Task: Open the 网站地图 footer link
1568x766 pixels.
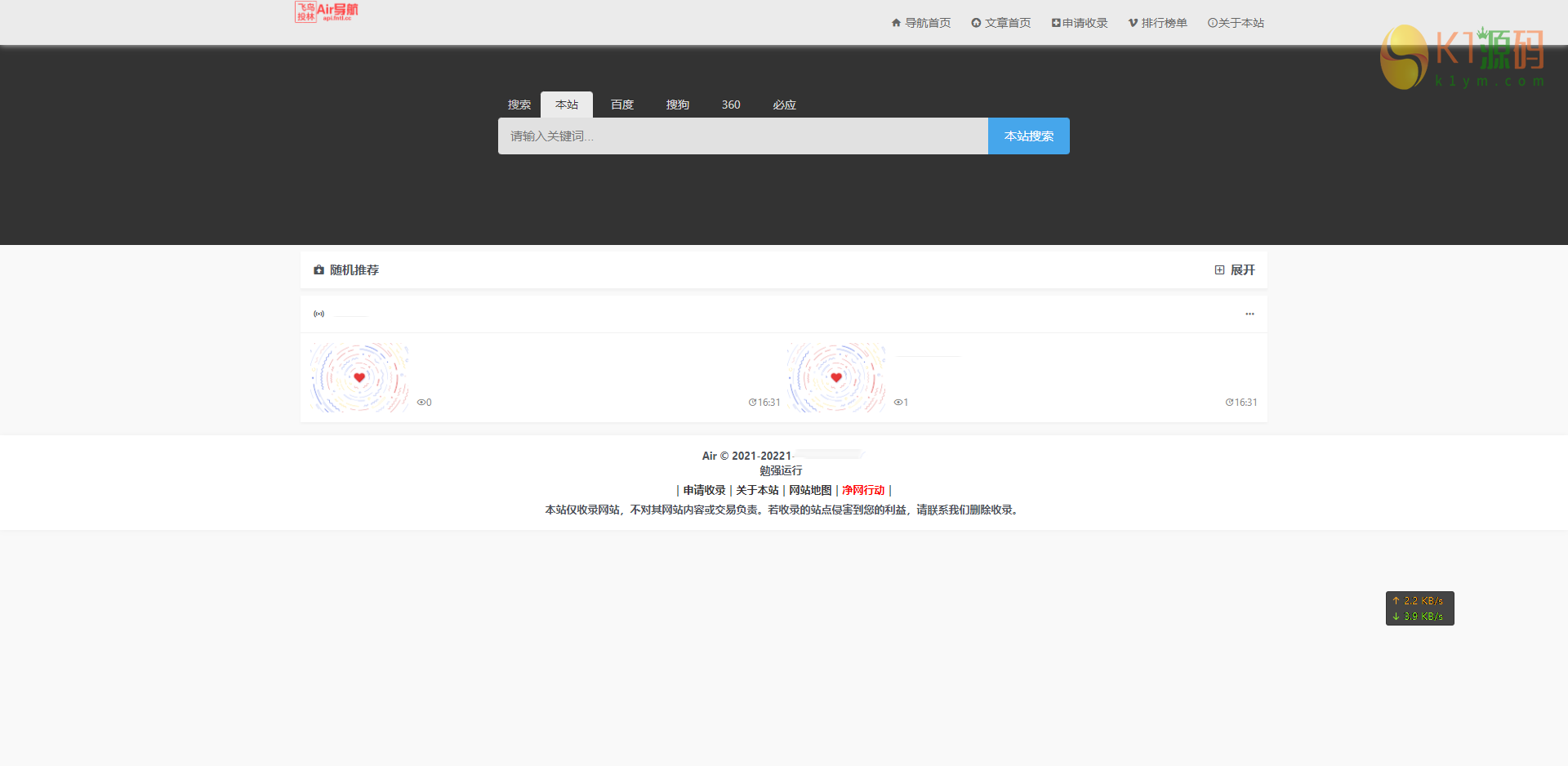Action: pos(810,490)
